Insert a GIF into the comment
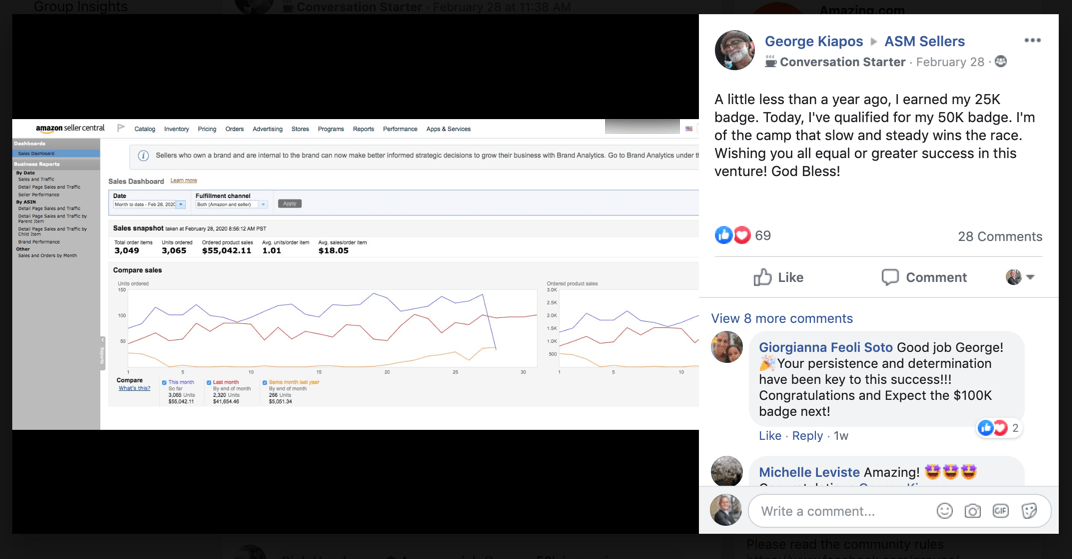 1000,511
